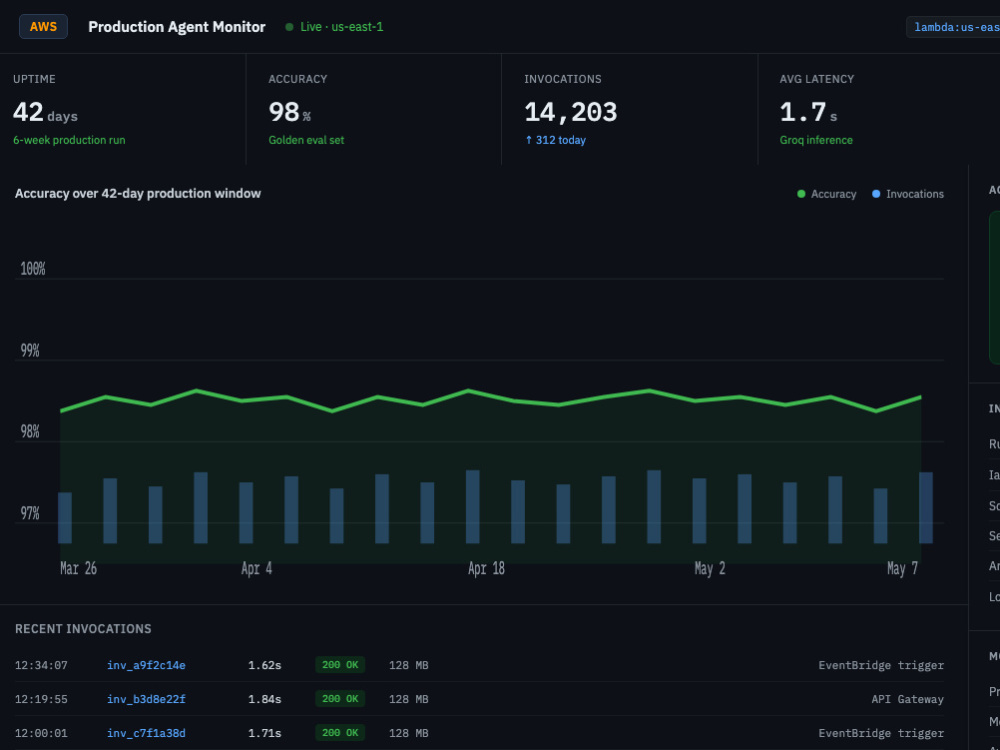Image resolution: width=1000 pixels, height=750 pixels.
Task: Click EventBridge trigger in the 12:00:01 row
Action: pos(881,733)
